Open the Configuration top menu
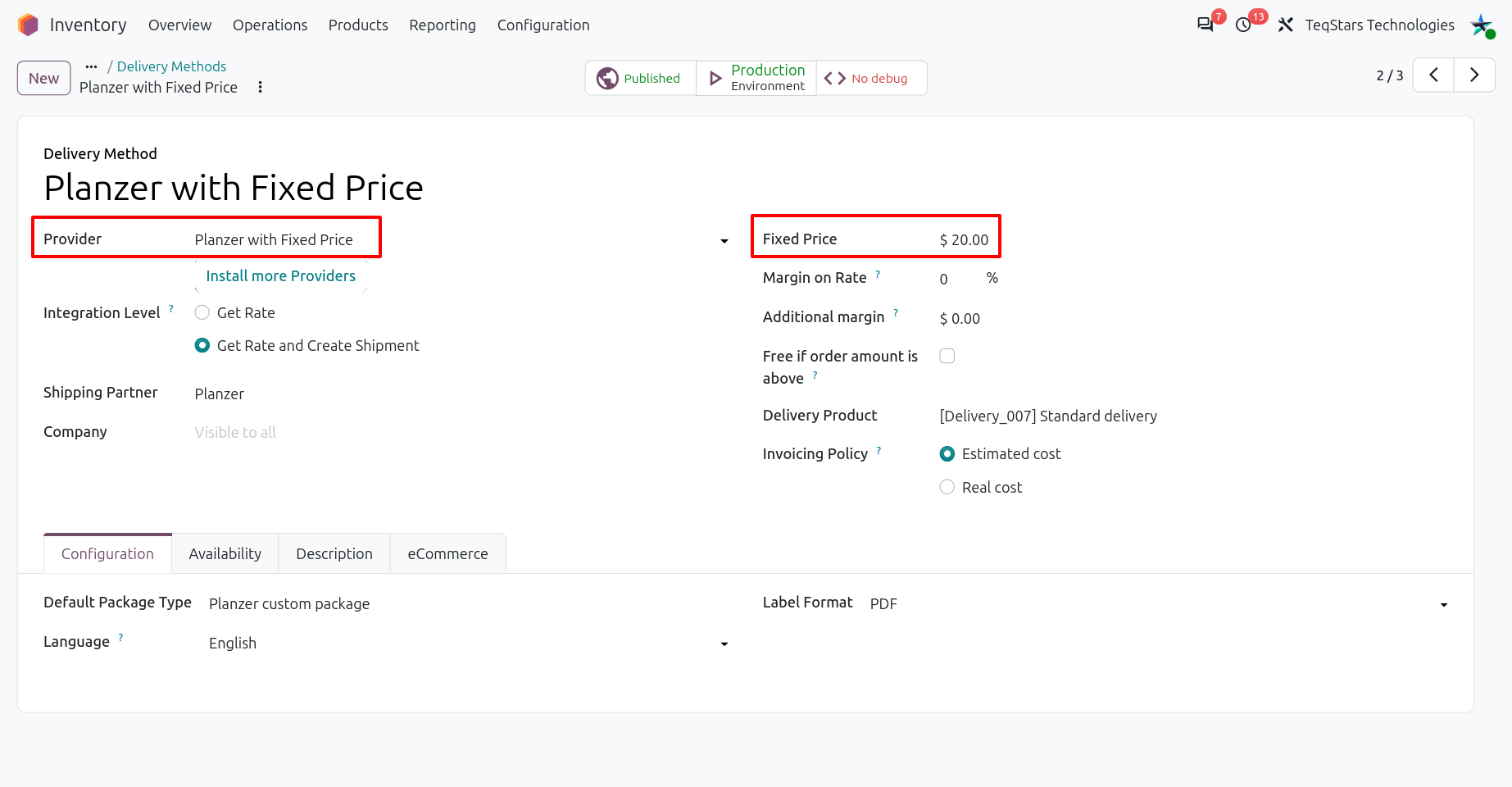The height and width of the screenshot is (787, 1512). [x=543, y=25]
